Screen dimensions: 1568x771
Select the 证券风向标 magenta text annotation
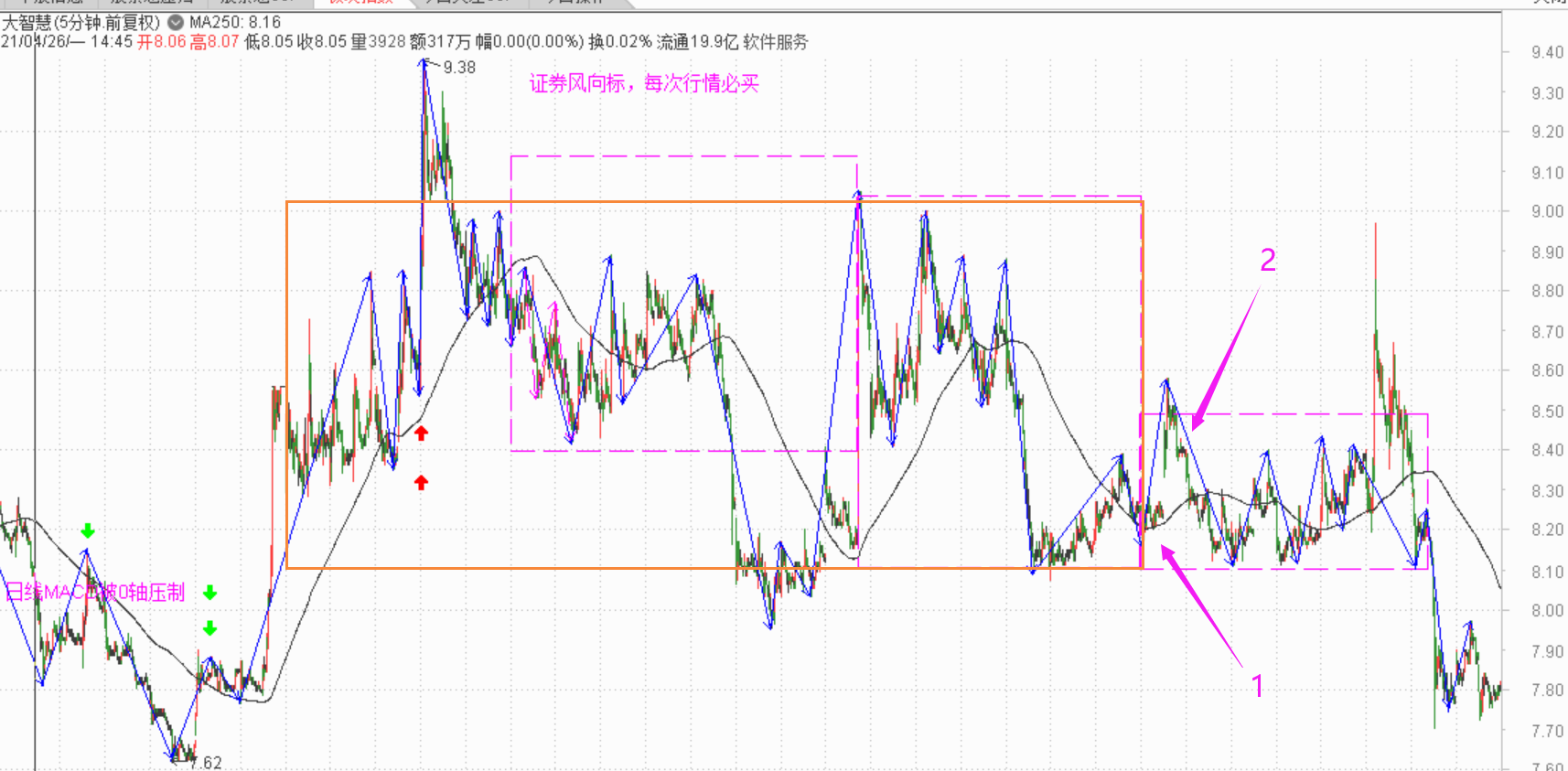tap(644, 84)
